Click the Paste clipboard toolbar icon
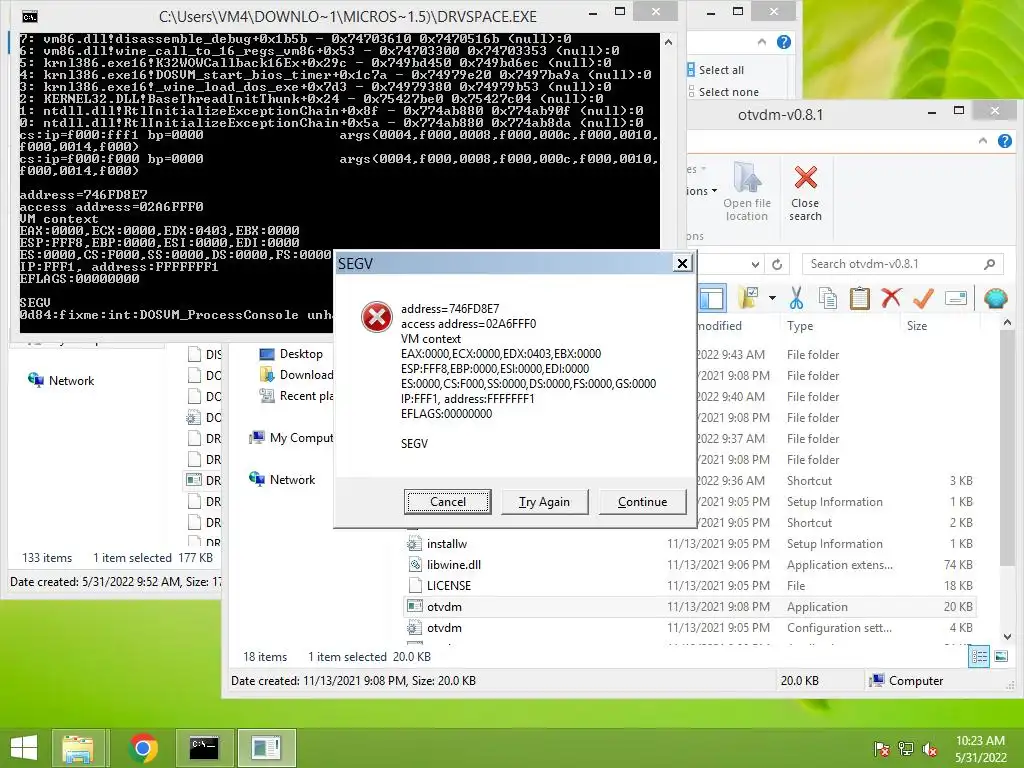This screenshot has width=1024, height=768. tap(859, 298)
